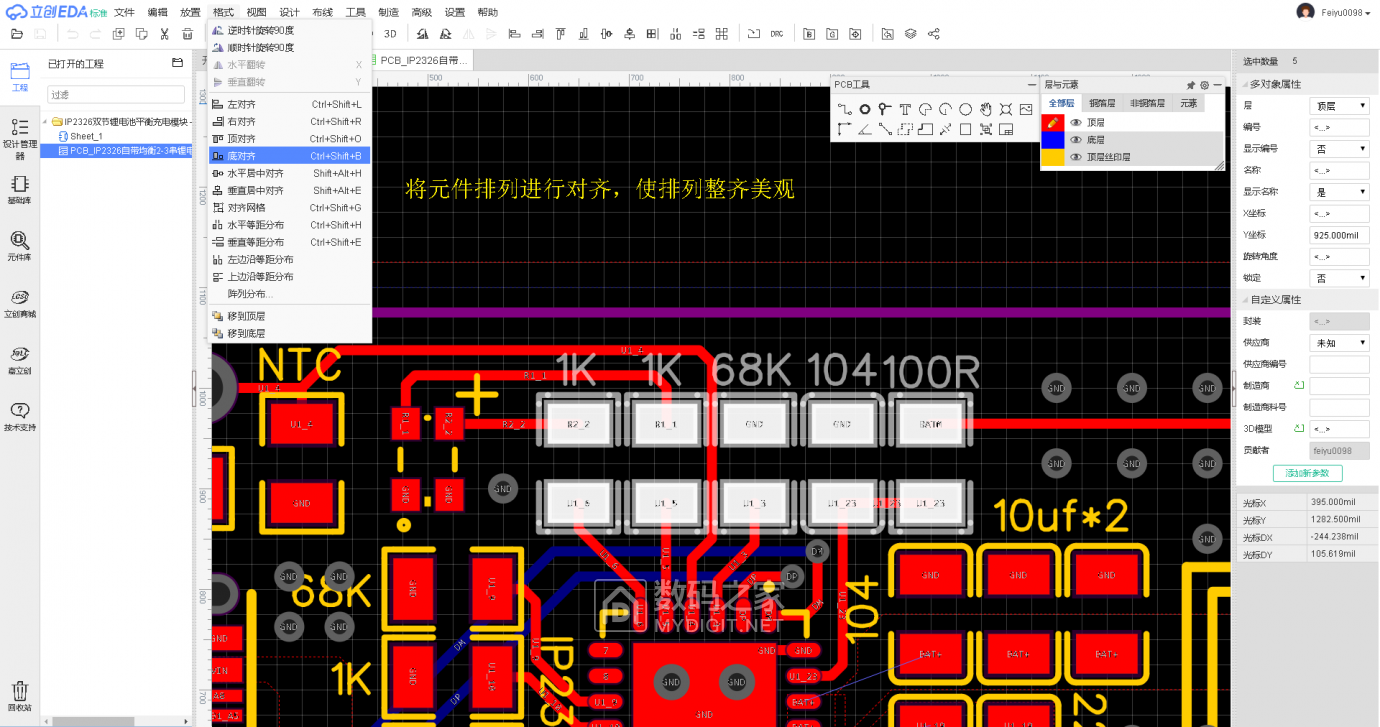The height and width of the screenshot is (727, 1380).
Task: Select the Circle drawing tool in PCB tools
Action: coord(965,109)
